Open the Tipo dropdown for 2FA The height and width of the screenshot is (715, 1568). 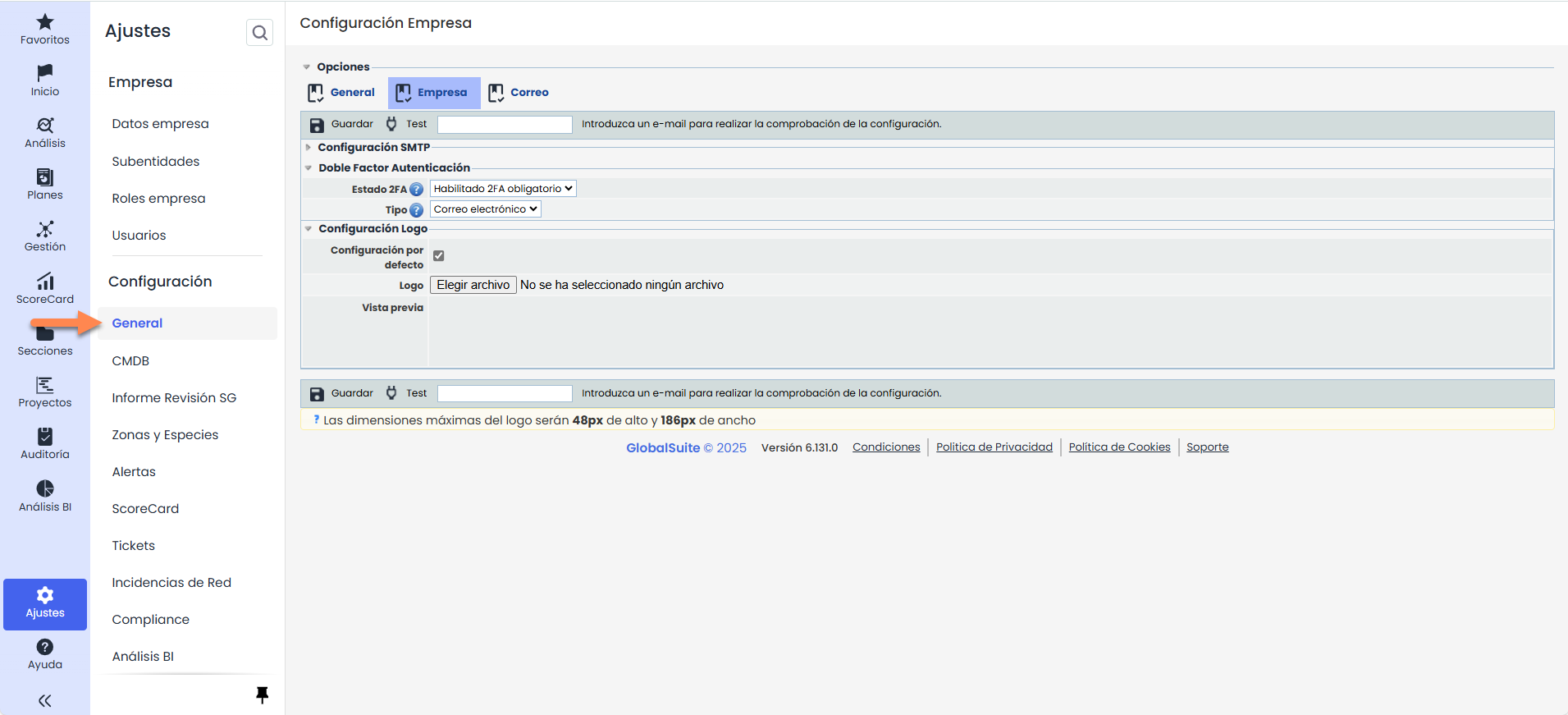pos(485,209)
